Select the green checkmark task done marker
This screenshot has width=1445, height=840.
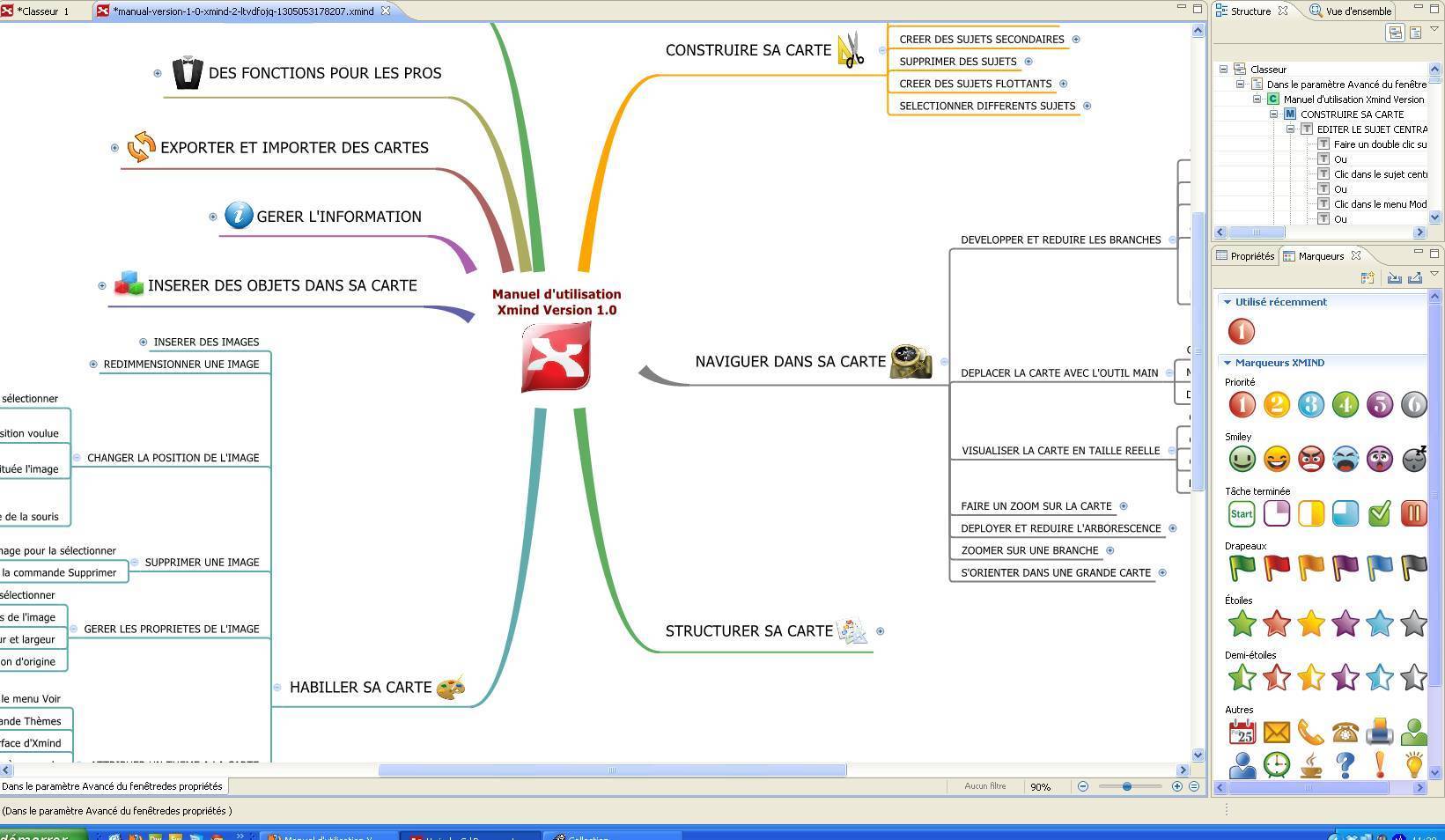click(x=1379, y=513)
